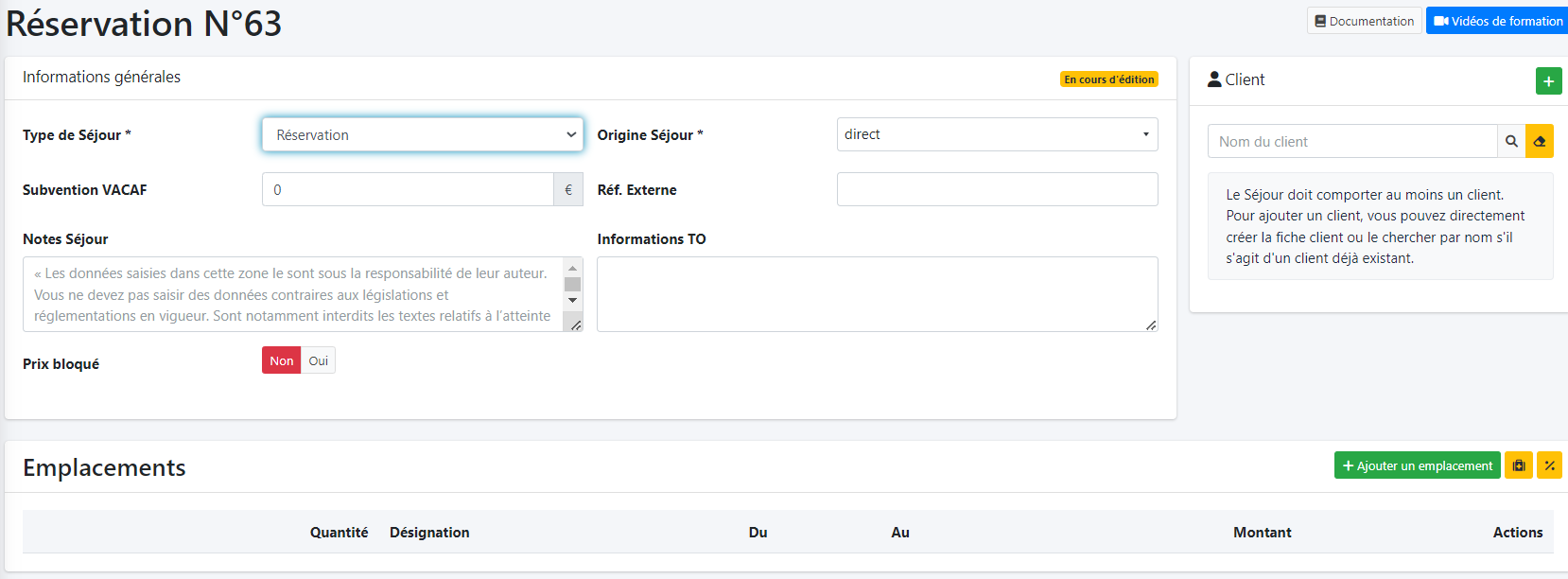The height and width of the screenshot is (579, 1568).
Task: Expand the Origine Séjour dropdown showing direct
Action: tap(997, 134)
